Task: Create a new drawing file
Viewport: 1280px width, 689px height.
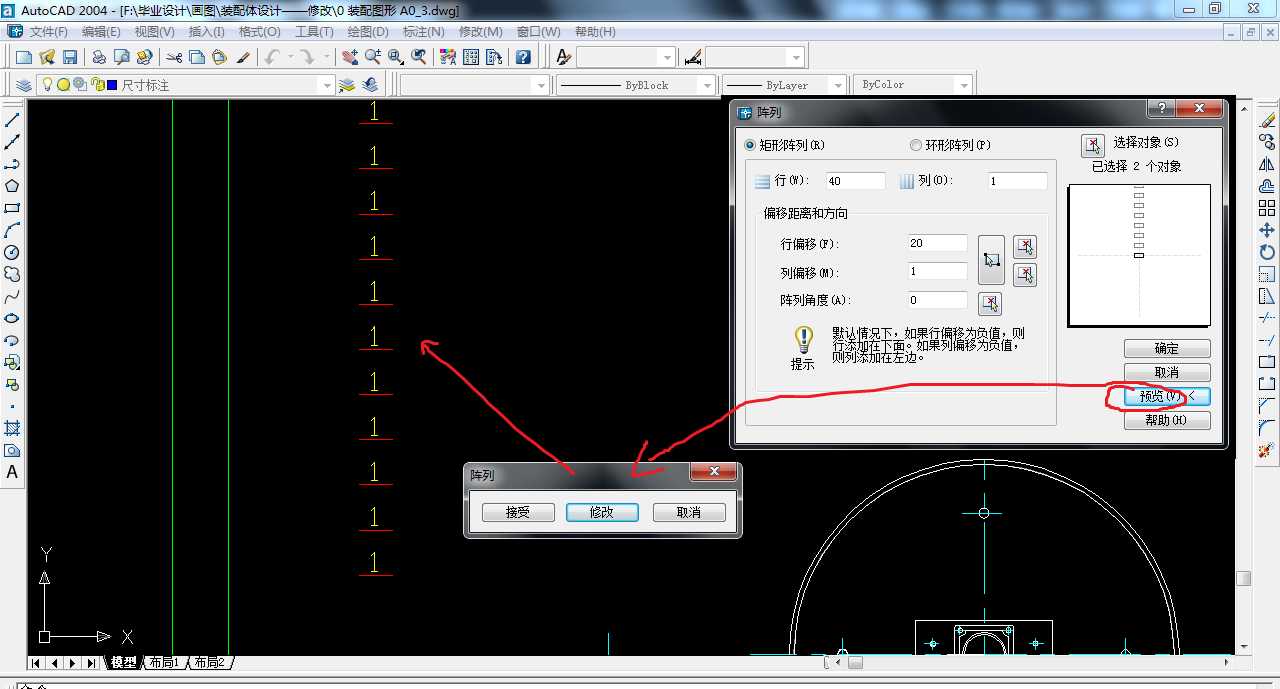Action: [x=24, y=57]
